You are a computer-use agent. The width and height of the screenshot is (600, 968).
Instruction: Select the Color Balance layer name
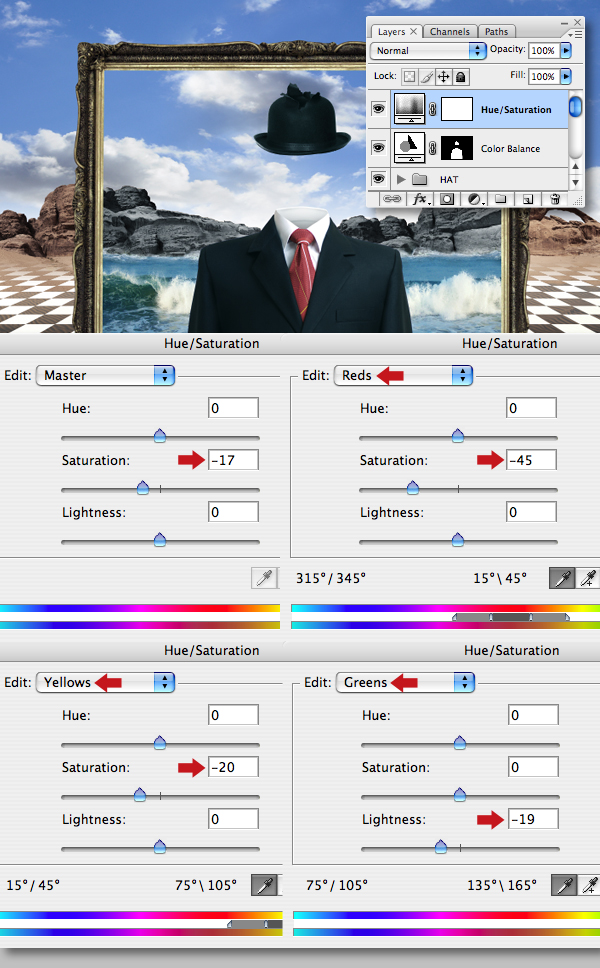tap(510, 149)
